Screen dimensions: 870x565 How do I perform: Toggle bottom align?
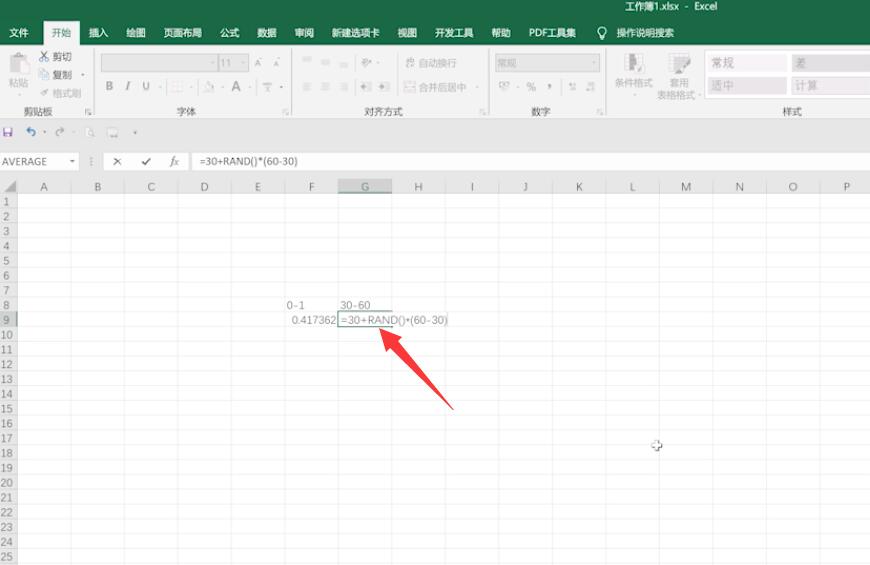click(344, 63)
